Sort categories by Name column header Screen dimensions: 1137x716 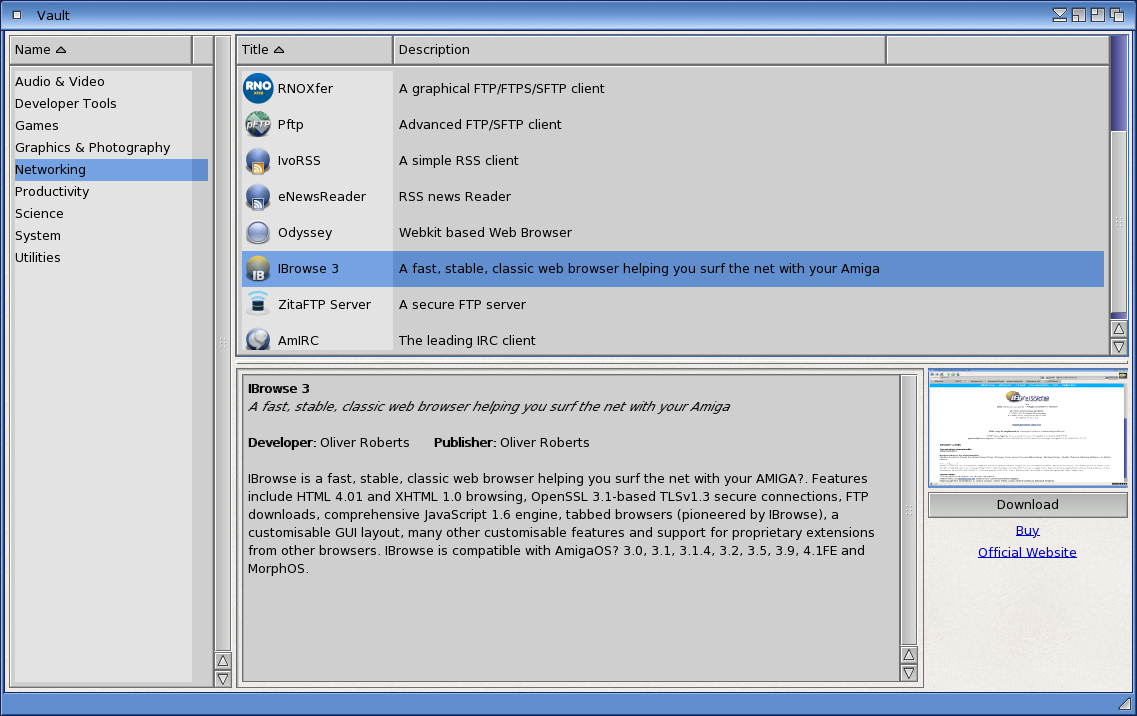(100, 50)
